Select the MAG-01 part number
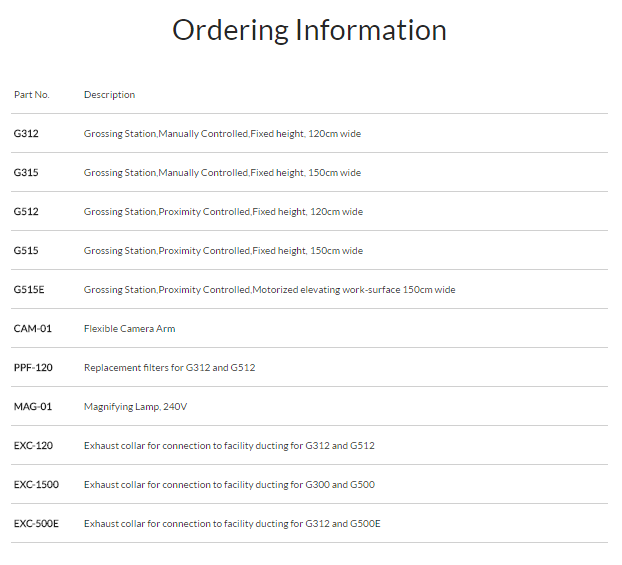 click(32, 407)
